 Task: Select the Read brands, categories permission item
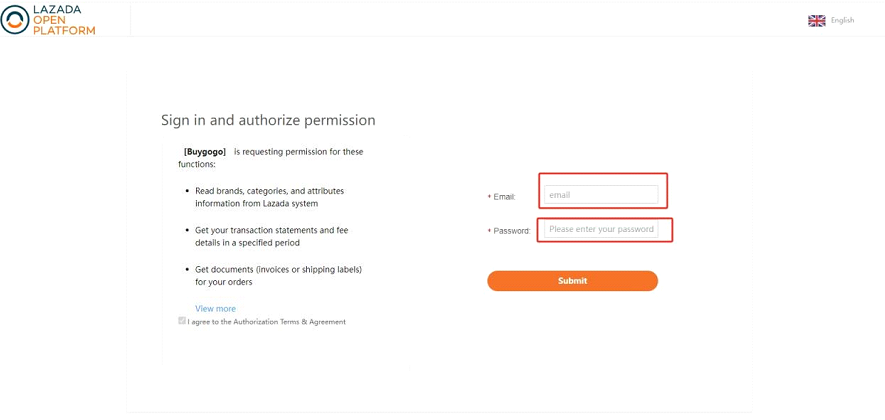[269, 197]
